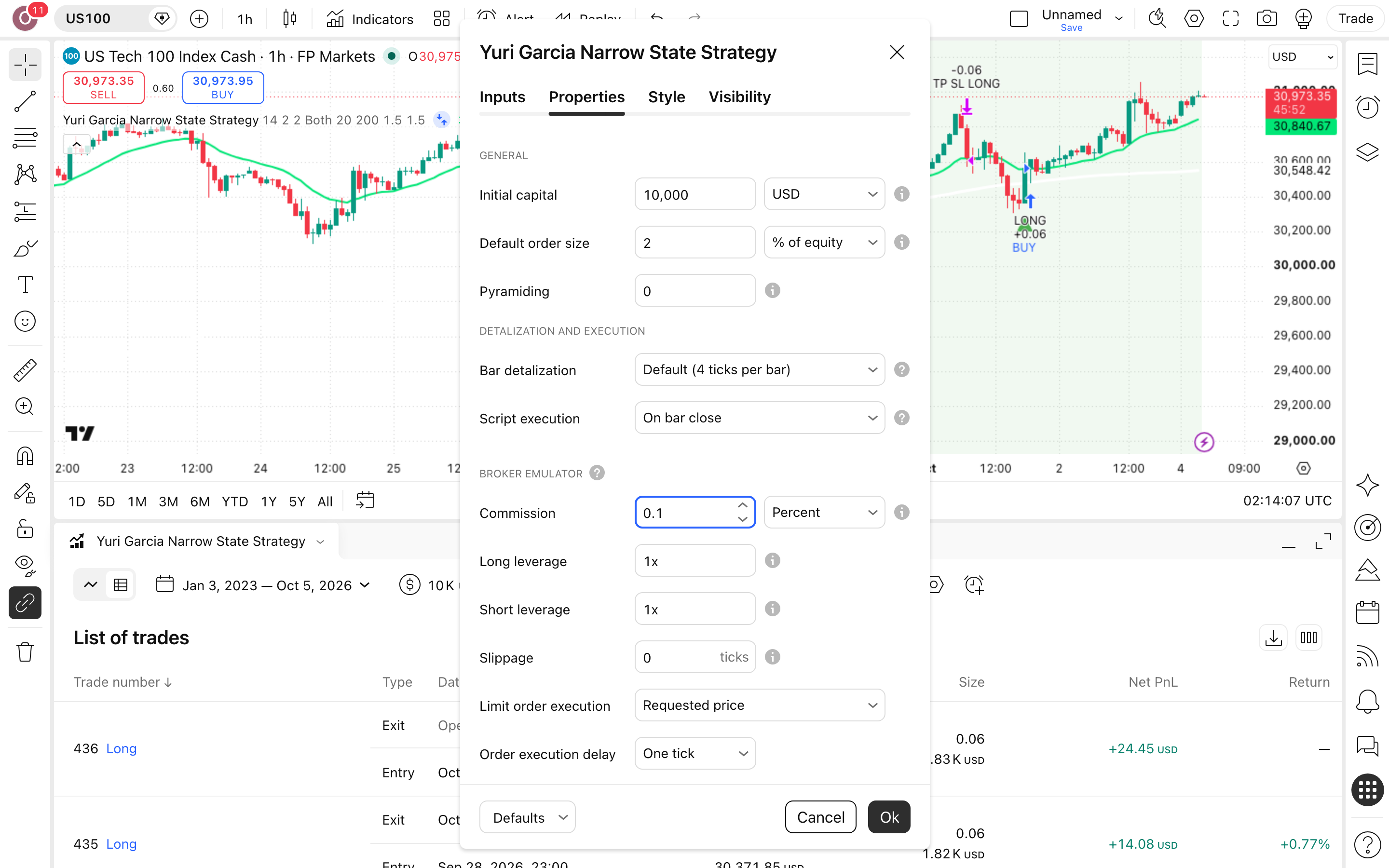
Task: Confirm settings with the Ok button
Action: (x=889, y=817)
